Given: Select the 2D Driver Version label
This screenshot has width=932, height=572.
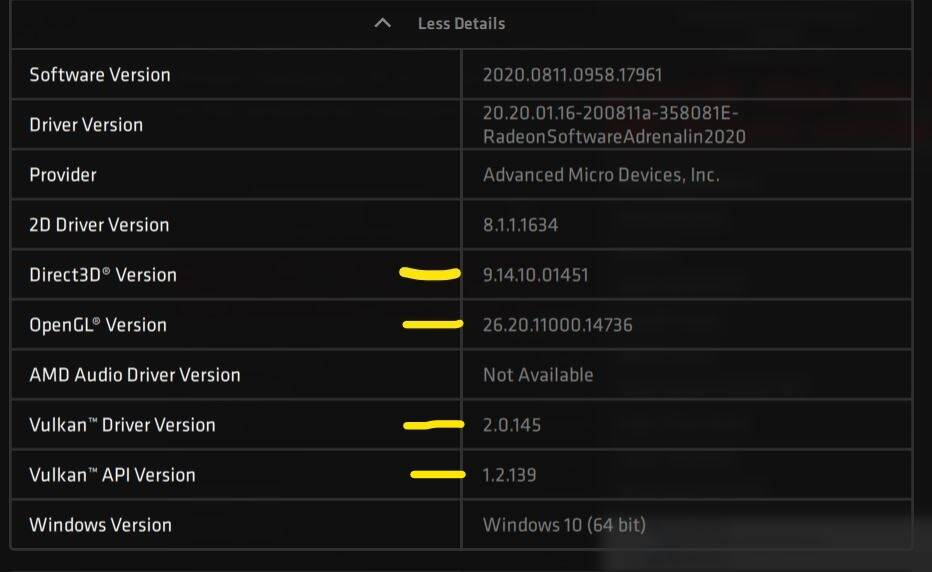Looking at the screenshot, I should (99, 225).
